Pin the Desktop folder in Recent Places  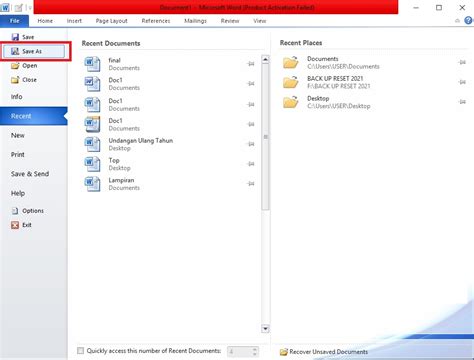point(462,102)
